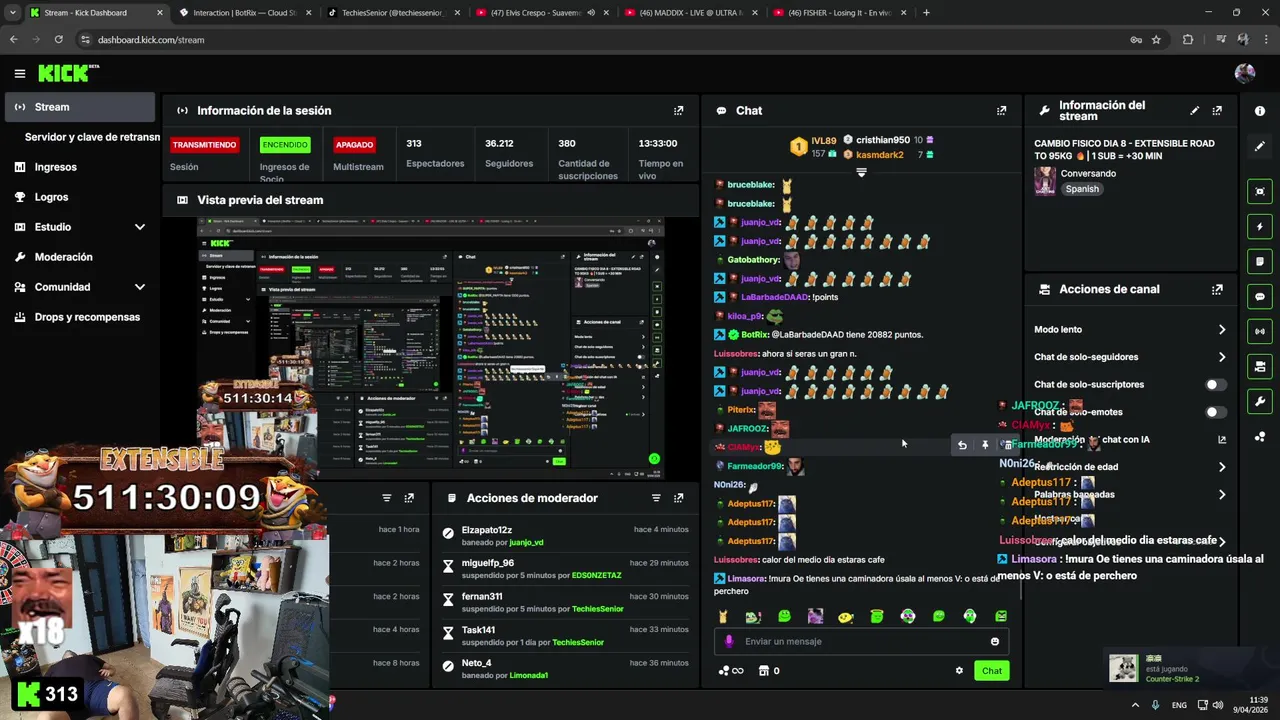Click the Elzapato12z moderator action entry
The width and height of the screenshot is (1280, 720).
point(565,536)
